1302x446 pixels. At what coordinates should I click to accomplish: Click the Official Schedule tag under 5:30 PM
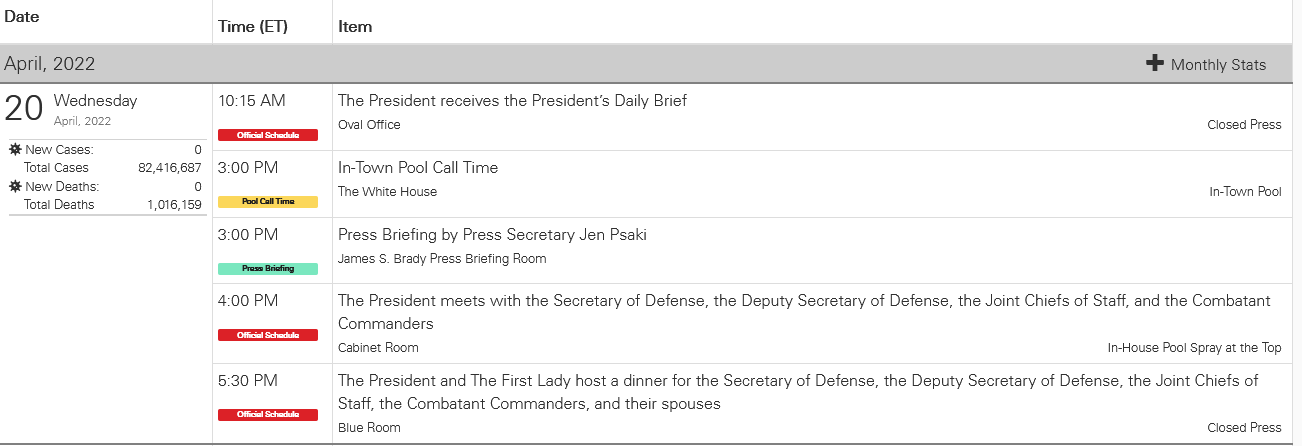pos(268,415)
